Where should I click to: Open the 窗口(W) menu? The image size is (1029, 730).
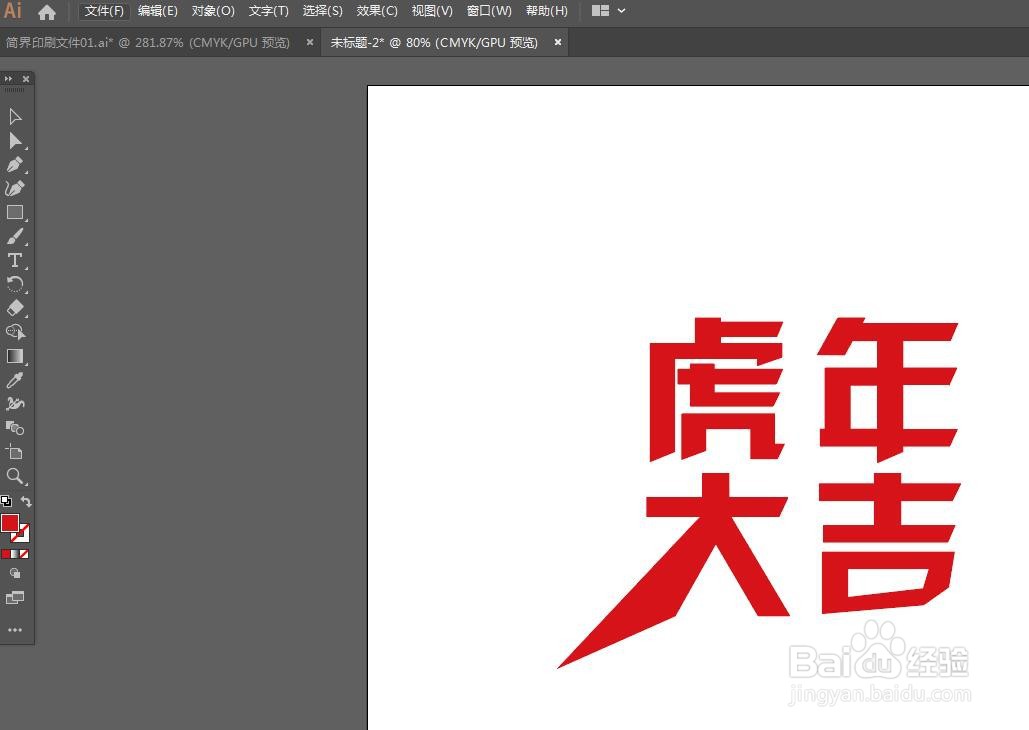click(489, 11)
